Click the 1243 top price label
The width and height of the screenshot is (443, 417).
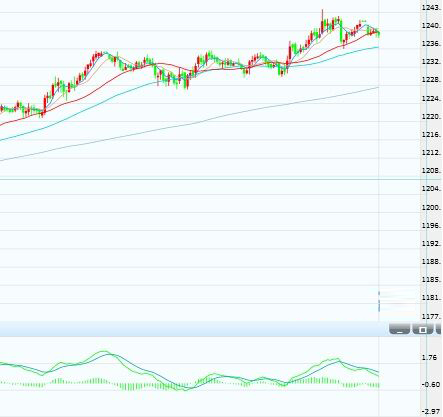[432, 7]
